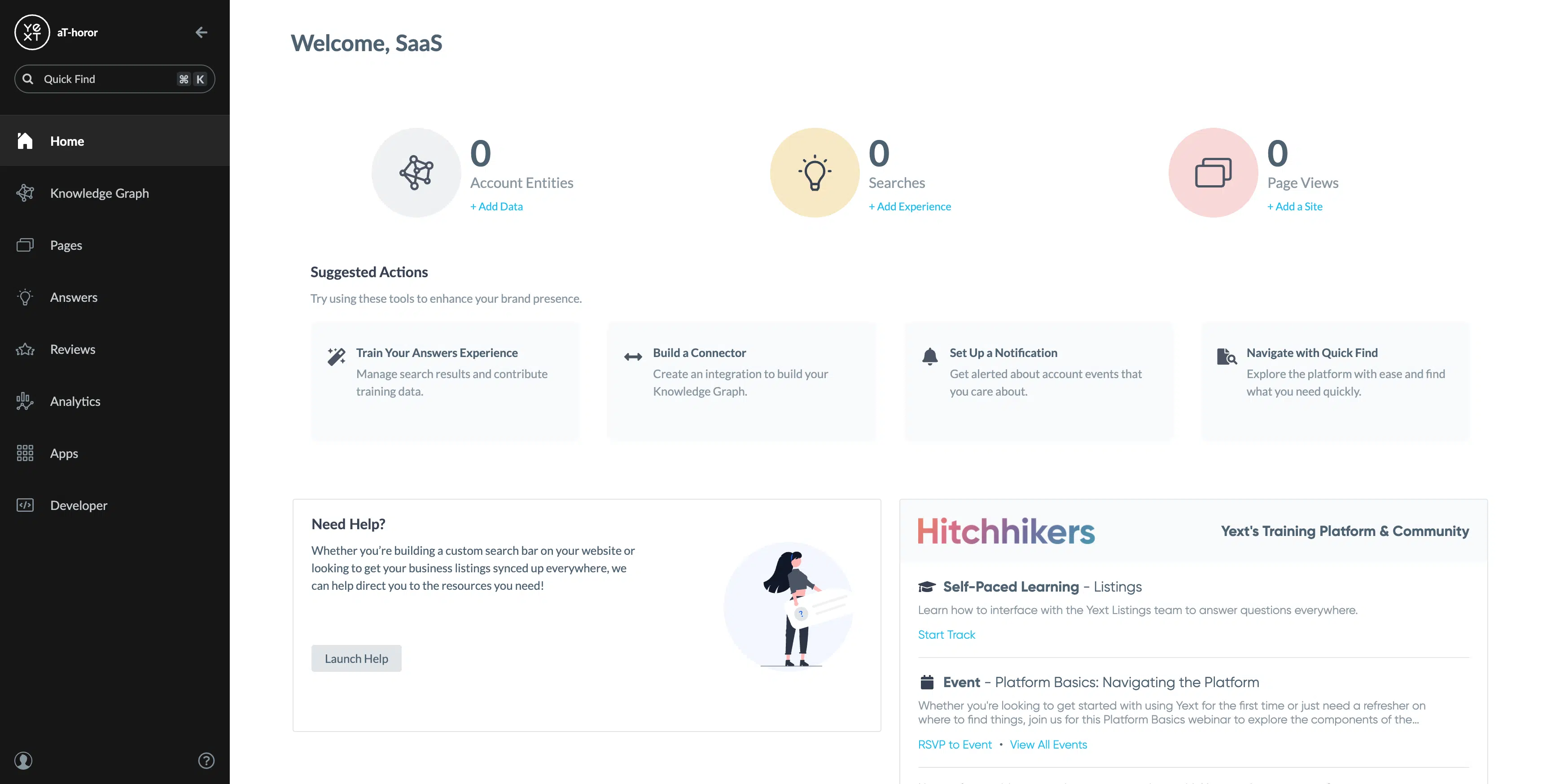Click the Page Views pages icon
This screenshot has height=784, width=1551.
coord(1213,173)
